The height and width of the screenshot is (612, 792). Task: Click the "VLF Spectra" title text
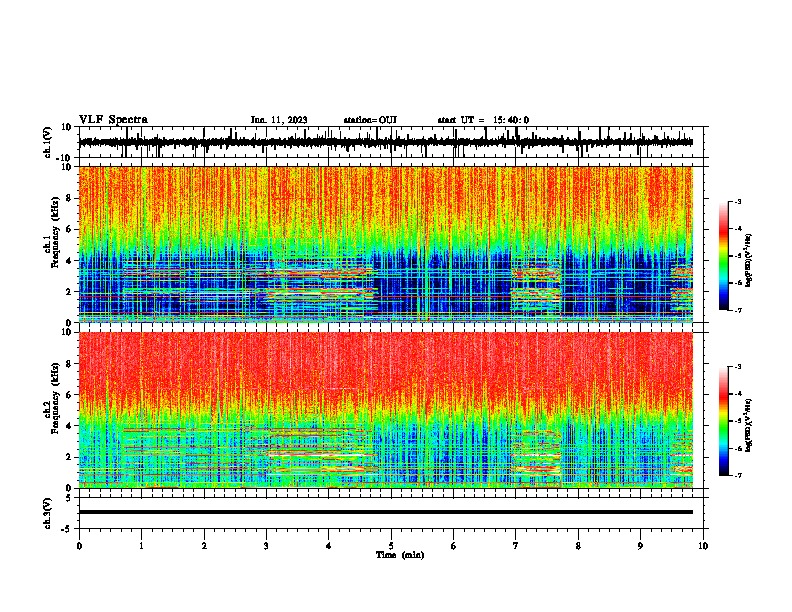click(113, 120)
